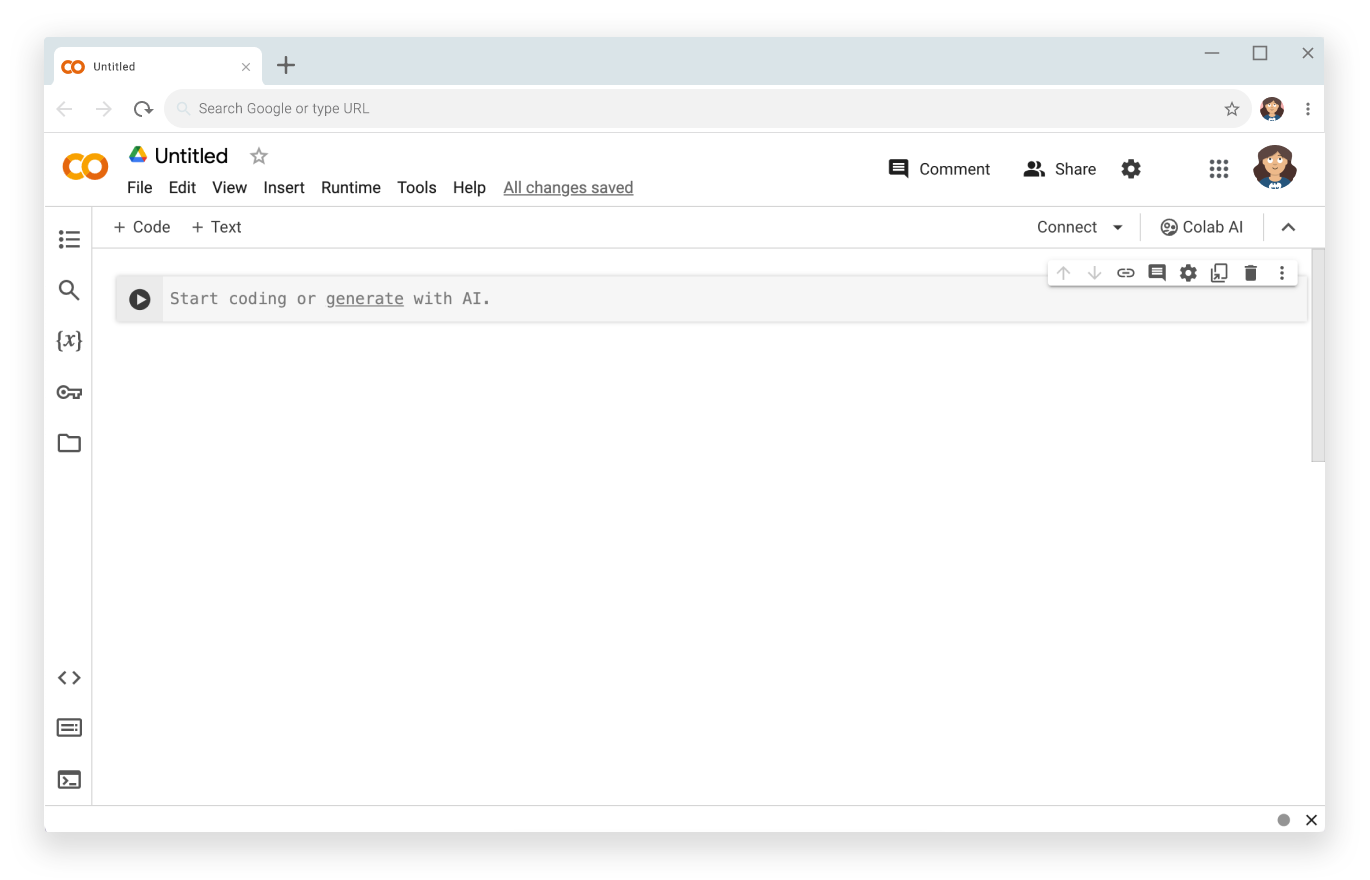Image resolution: width=1370 pixels, height=880 pixels.
Task: Mirror the cell in a tab
Action: (1219, 272)
